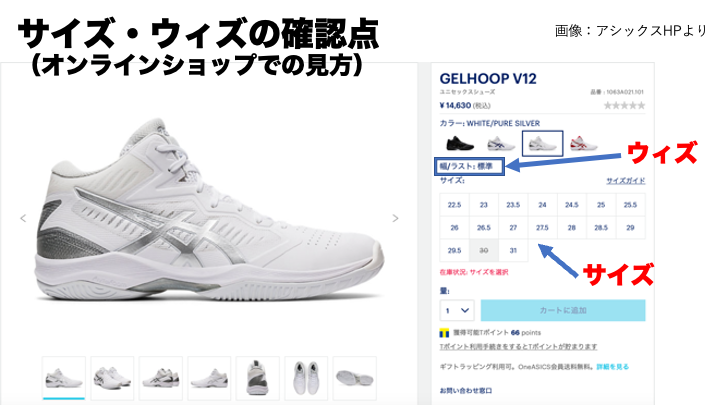This screenshot has width=720, height=405.
Task: Show previous shoe image with left arrow
Action: tap(23, 218)
